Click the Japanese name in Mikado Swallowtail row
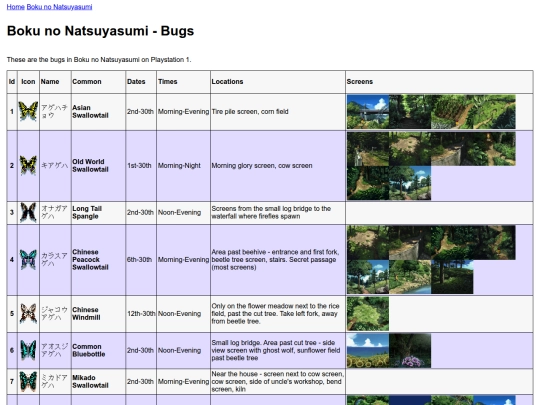The height and width of the screenshot is (405, 540). (54, 381)
